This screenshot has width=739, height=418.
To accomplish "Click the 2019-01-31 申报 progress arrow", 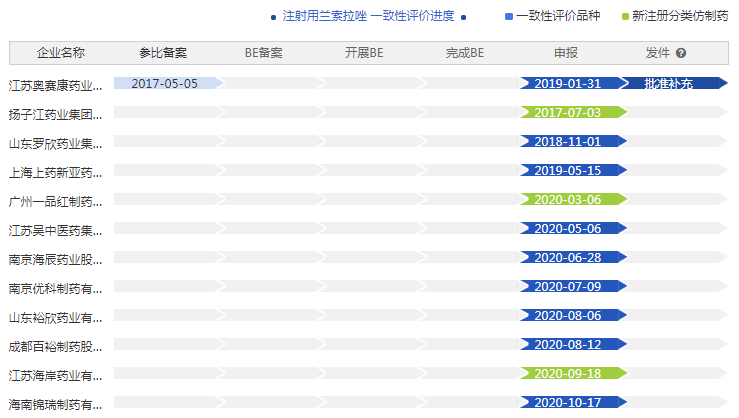I will pyautogui.click(x=574, y=83).
